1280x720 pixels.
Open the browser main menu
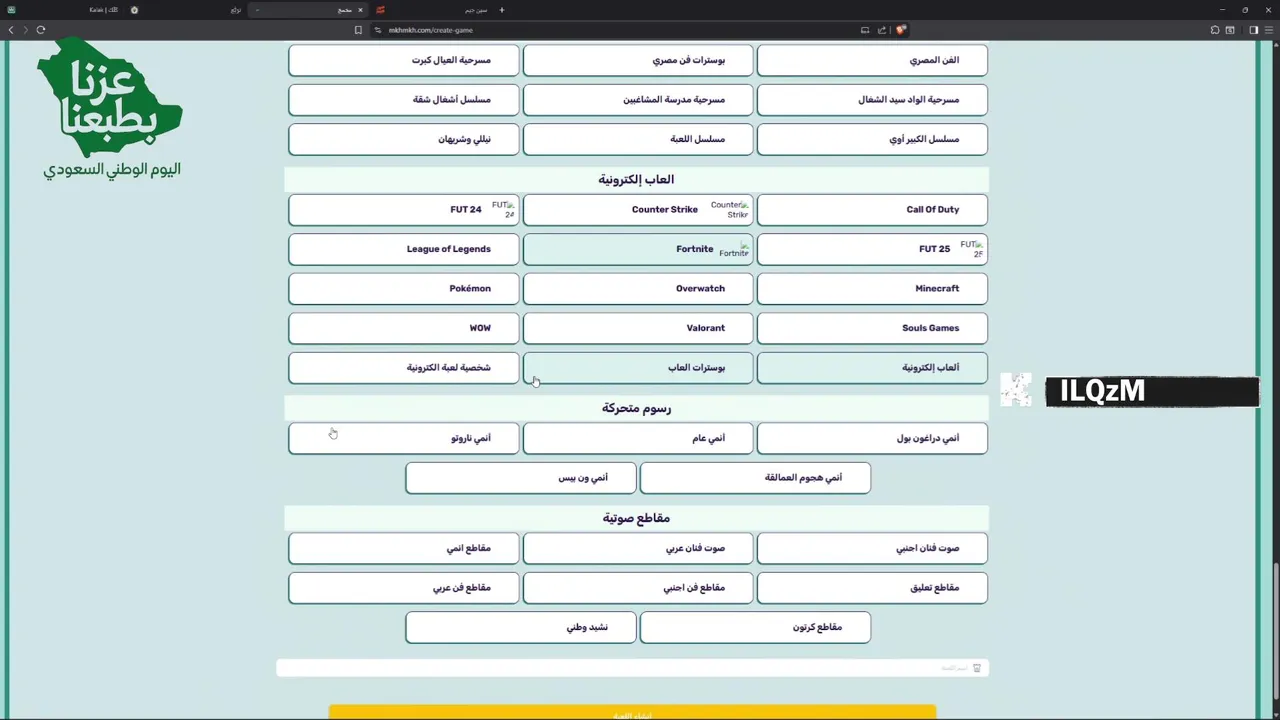tap(1268, 30)
